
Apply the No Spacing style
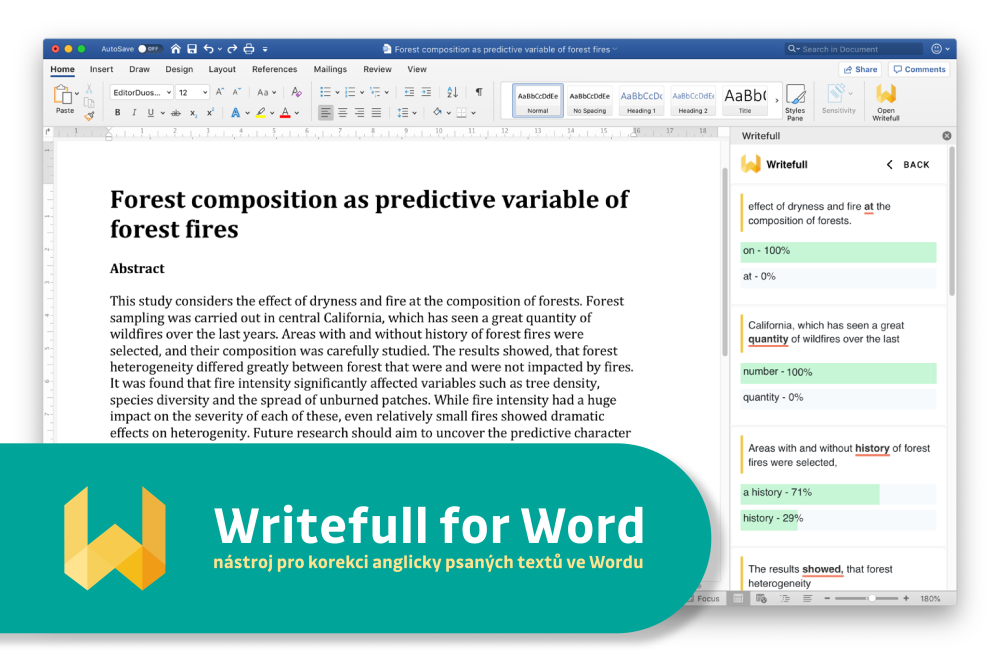pyautogui.click(x=589, y=100)
